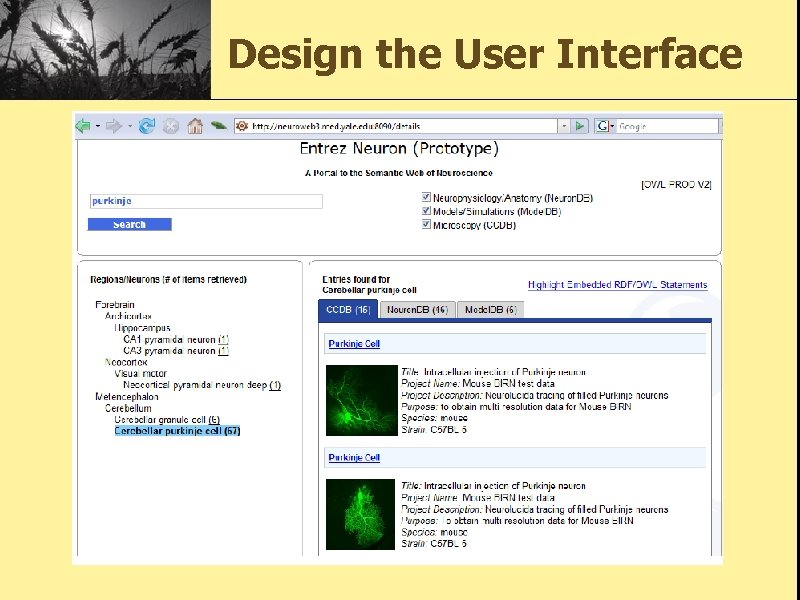Open the first Purkinje Cell link
The image size is (800, 600).
pos(354,344)
